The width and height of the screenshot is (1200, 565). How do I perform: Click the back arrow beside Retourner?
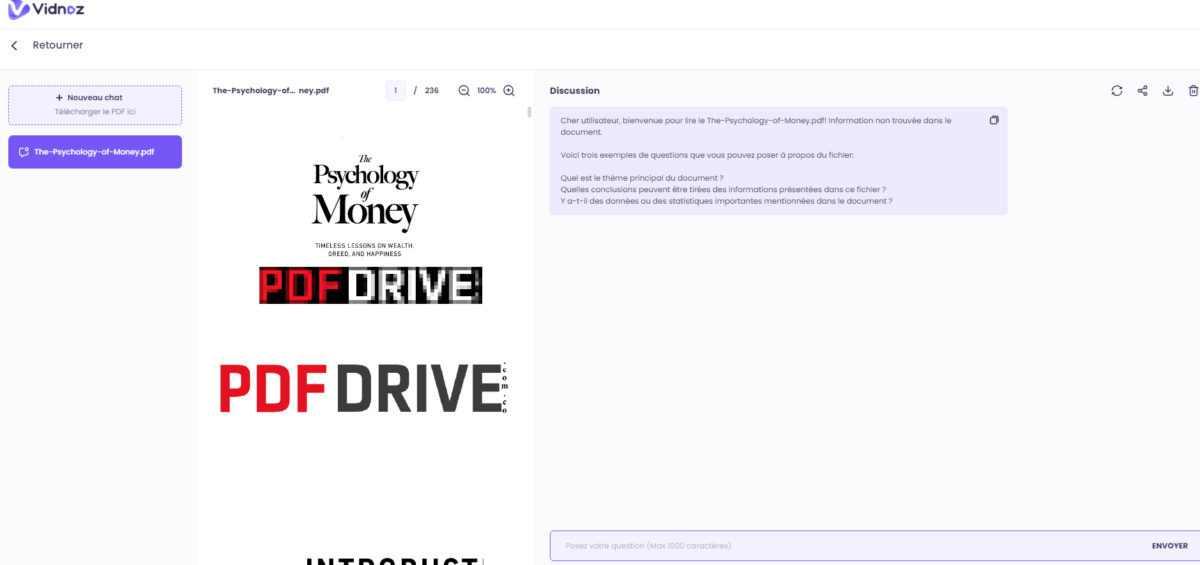pyautogui.click(x=14, y=45)
